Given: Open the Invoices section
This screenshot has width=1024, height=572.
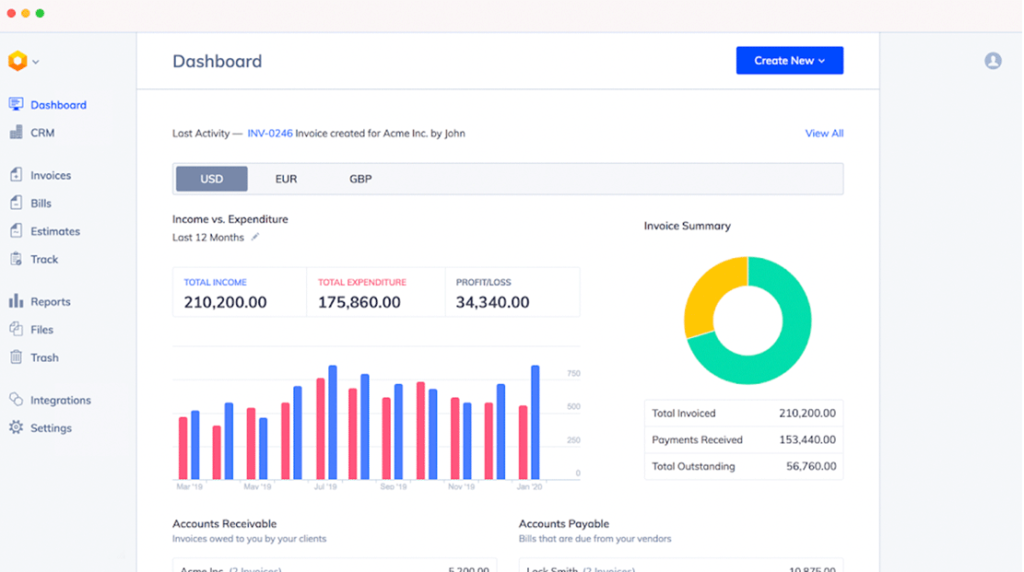Looking at the screenshot, I should [50, 176].
